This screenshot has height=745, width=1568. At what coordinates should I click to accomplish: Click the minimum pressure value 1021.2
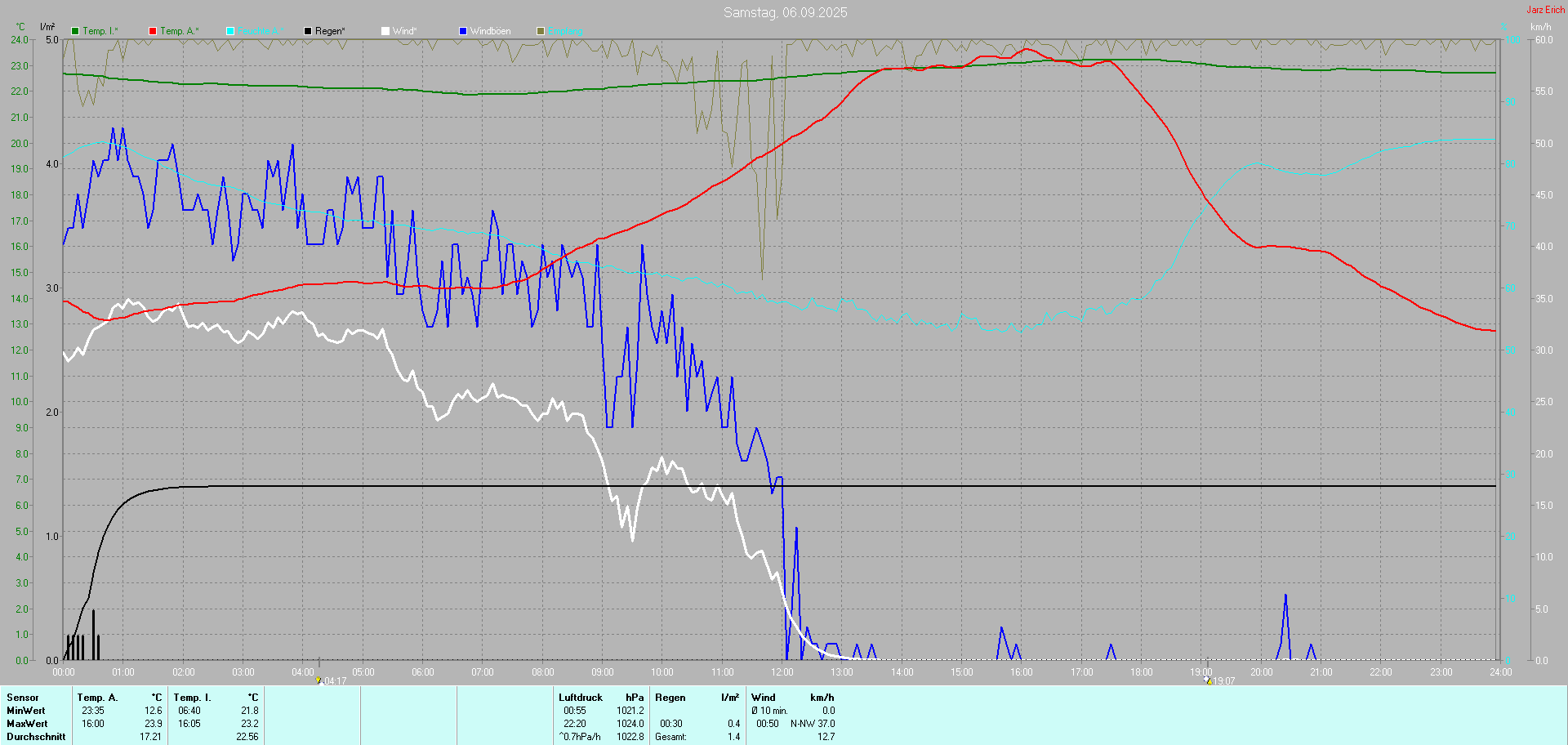pyautogui.click(x=630, y=711)
